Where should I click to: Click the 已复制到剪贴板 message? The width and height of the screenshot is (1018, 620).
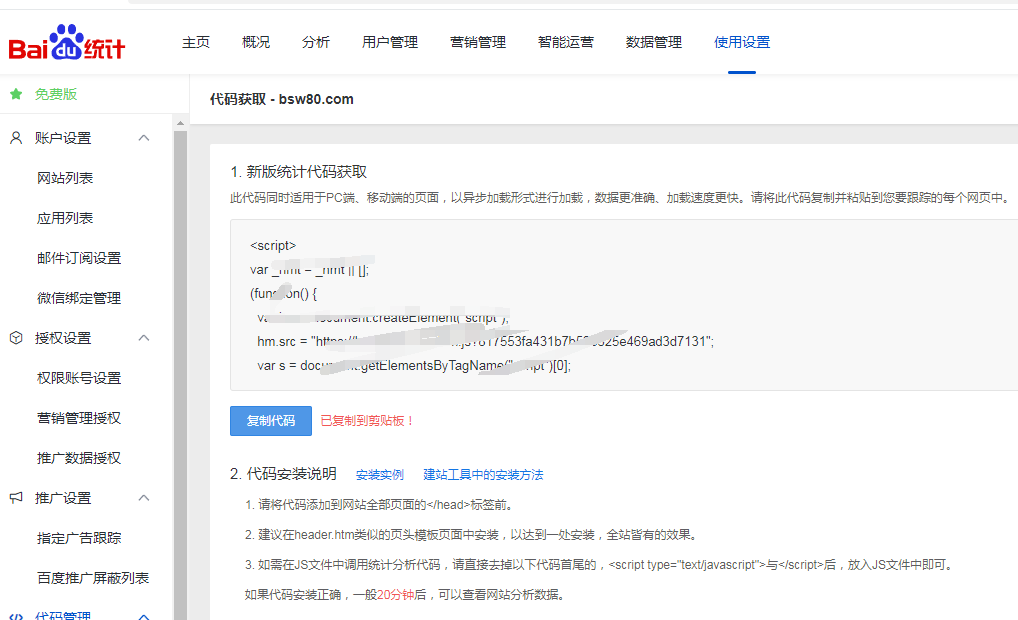pos(367,421)
